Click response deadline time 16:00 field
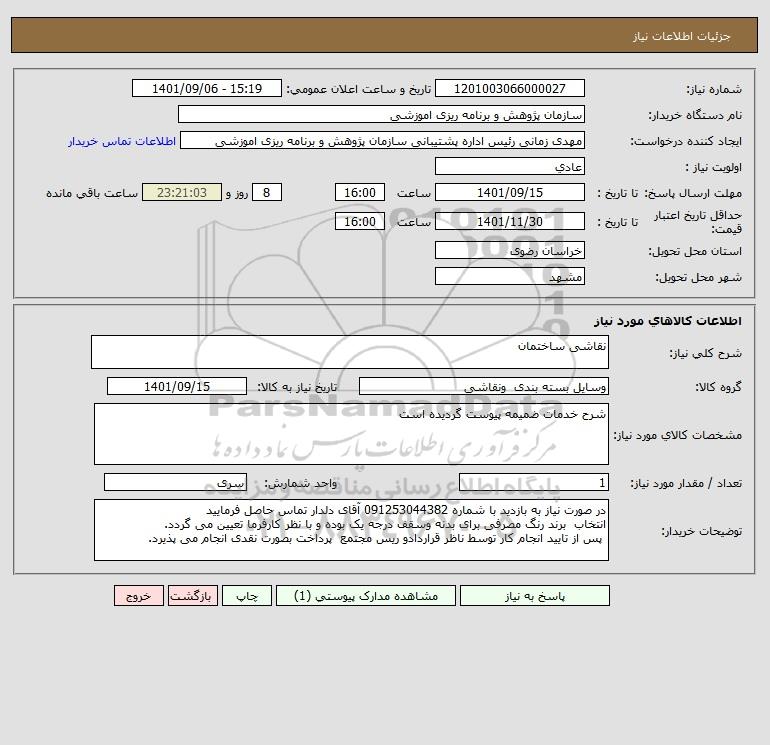Viewport: 770px width, 745px height. pos(359,193)
